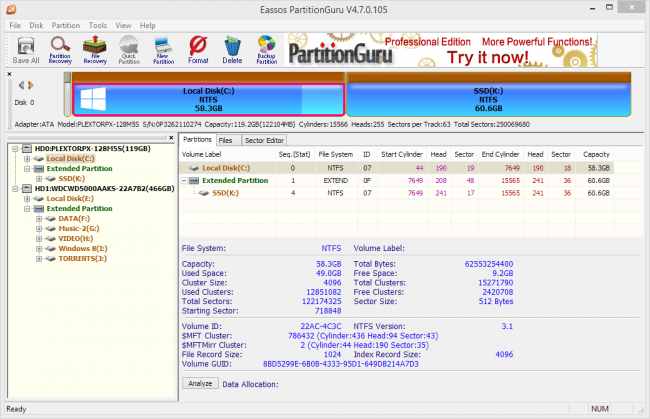The image size is (650, 419).
Task: Click the drive icon beside SSD(K:) in tree
Action: (x=51, y=179)
